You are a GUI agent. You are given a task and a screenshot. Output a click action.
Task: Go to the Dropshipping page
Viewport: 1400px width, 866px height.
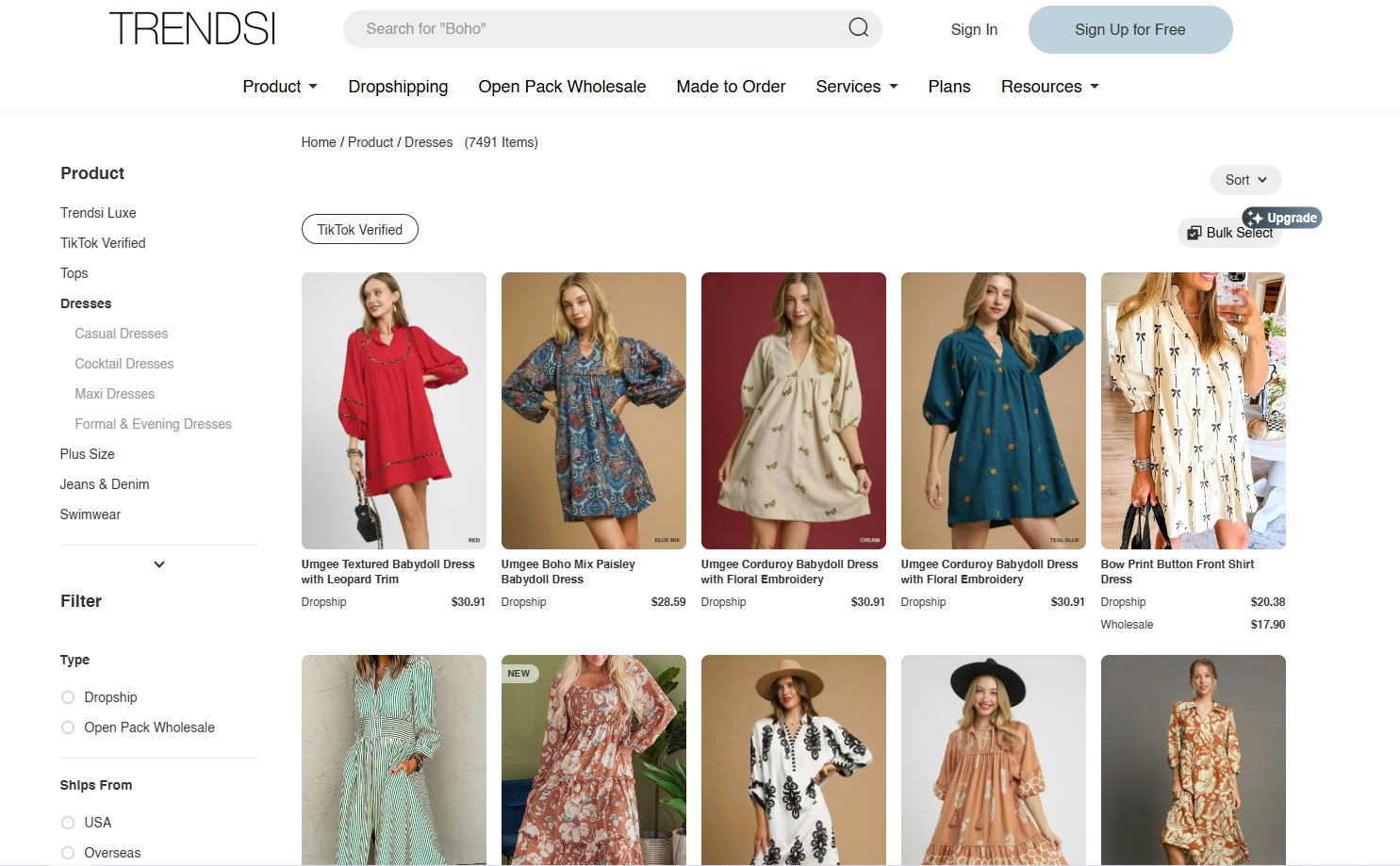pyautogui.click(x=398, y=87)
